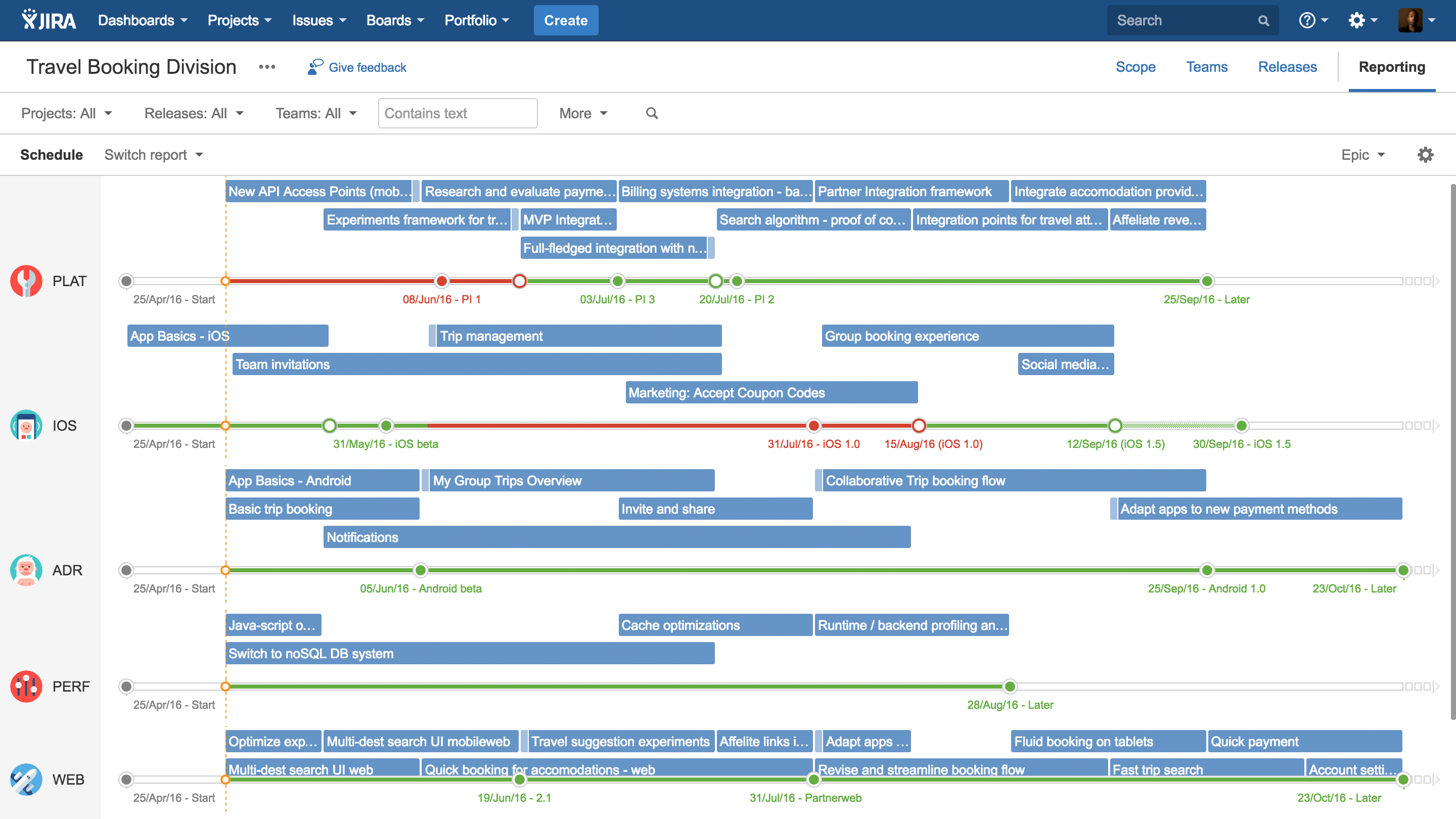Expand the Teams: All filter

(x=316, y=114)
